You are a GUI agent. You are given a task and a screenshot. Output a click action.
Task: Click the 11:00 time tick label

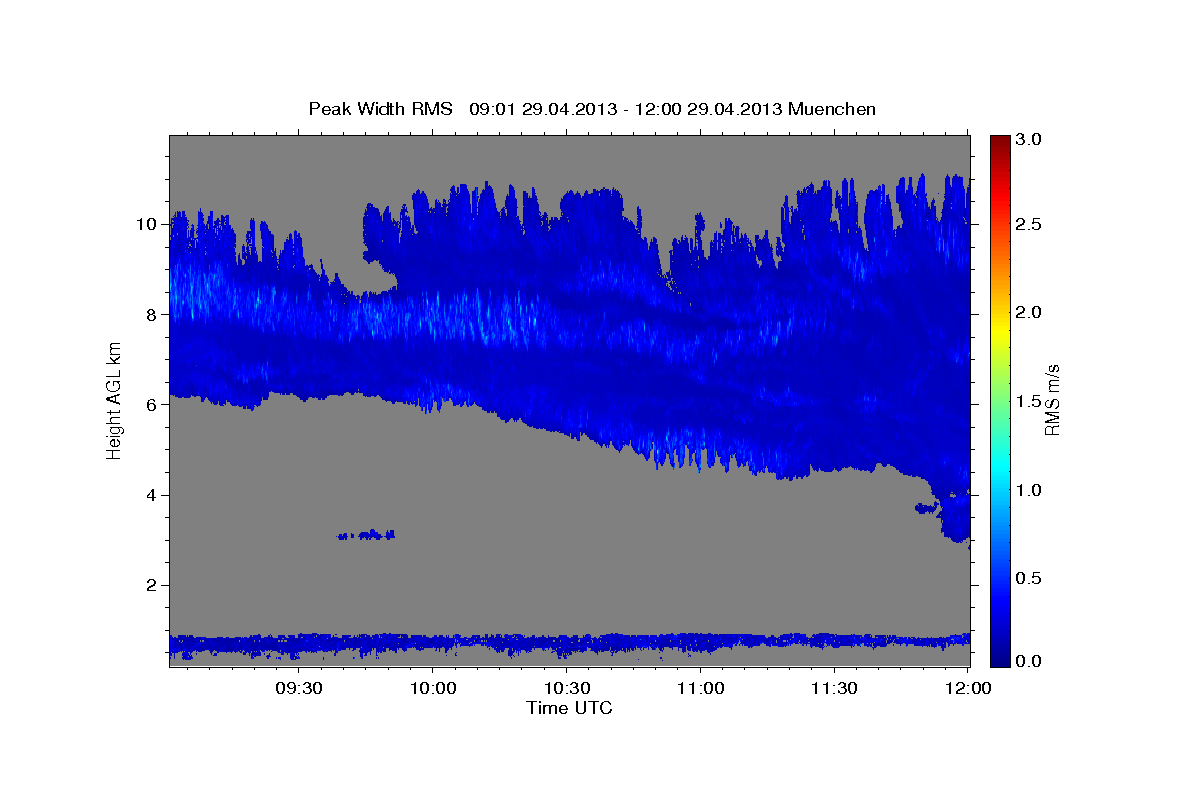[700, 688]
